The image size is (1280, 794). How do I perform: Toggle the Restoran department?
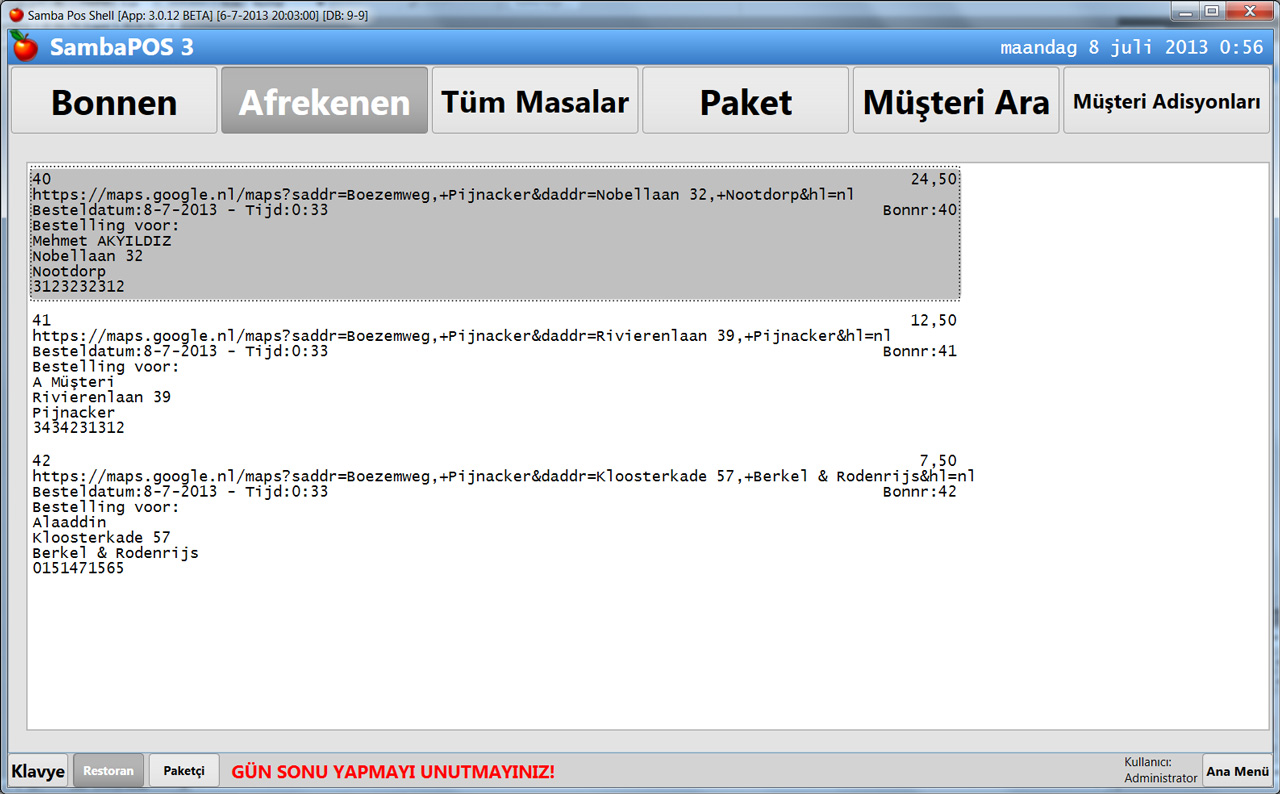(108, 771)
